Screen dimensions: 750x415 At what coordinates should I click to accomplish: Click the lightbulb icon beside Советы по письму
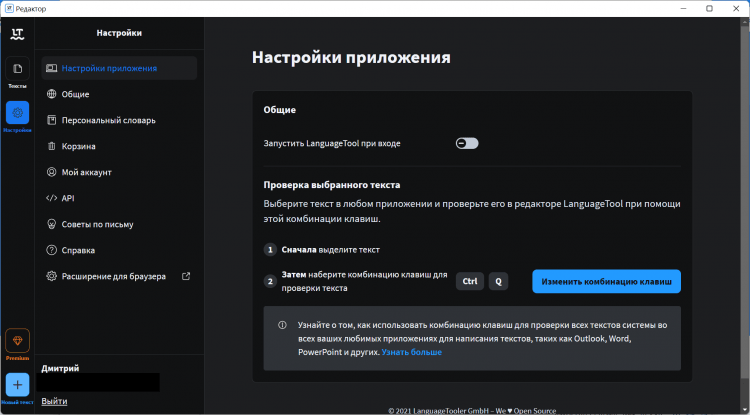click(51, 224)
